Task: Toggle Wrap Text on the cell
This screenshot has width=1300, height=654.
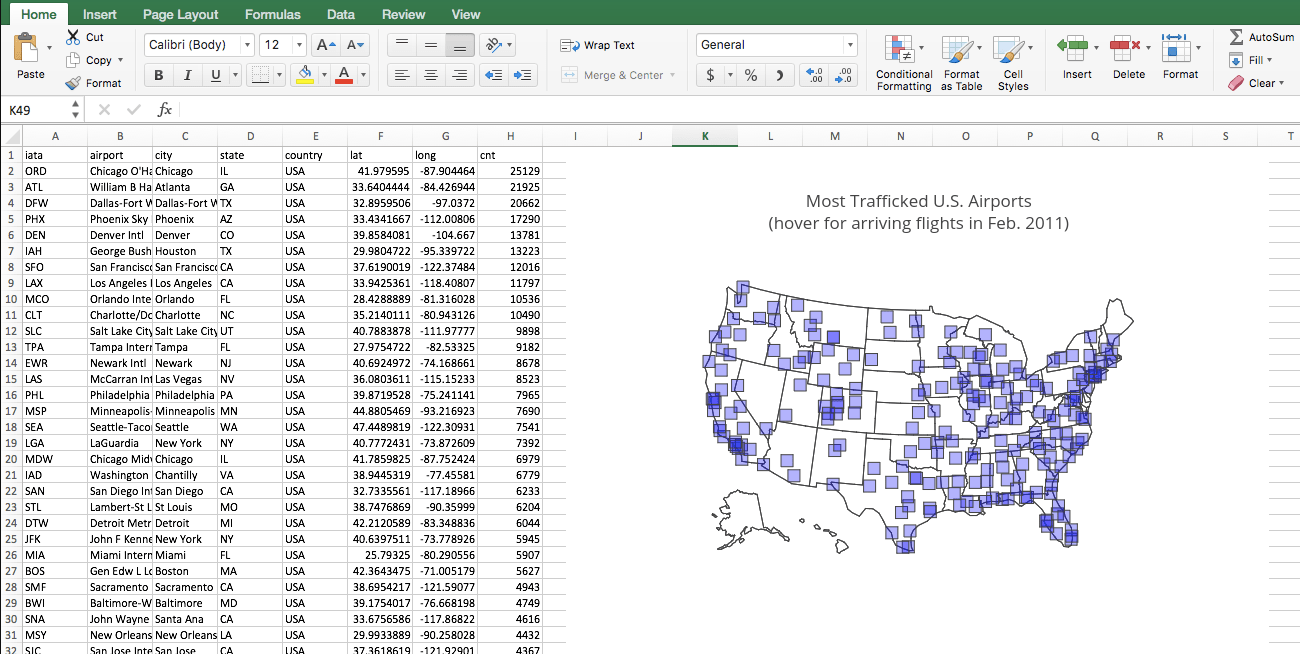Action: [598, 45]
